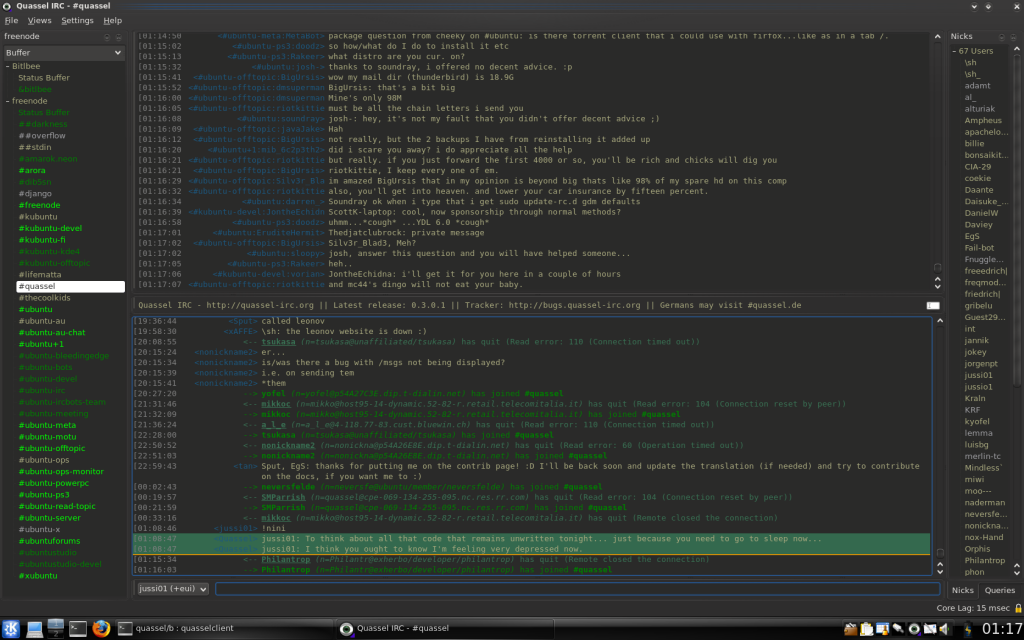Viewport: 1024px width, 640px height.
Task: Float the freenode buffer dock panel
Action: tap(107, 36)
